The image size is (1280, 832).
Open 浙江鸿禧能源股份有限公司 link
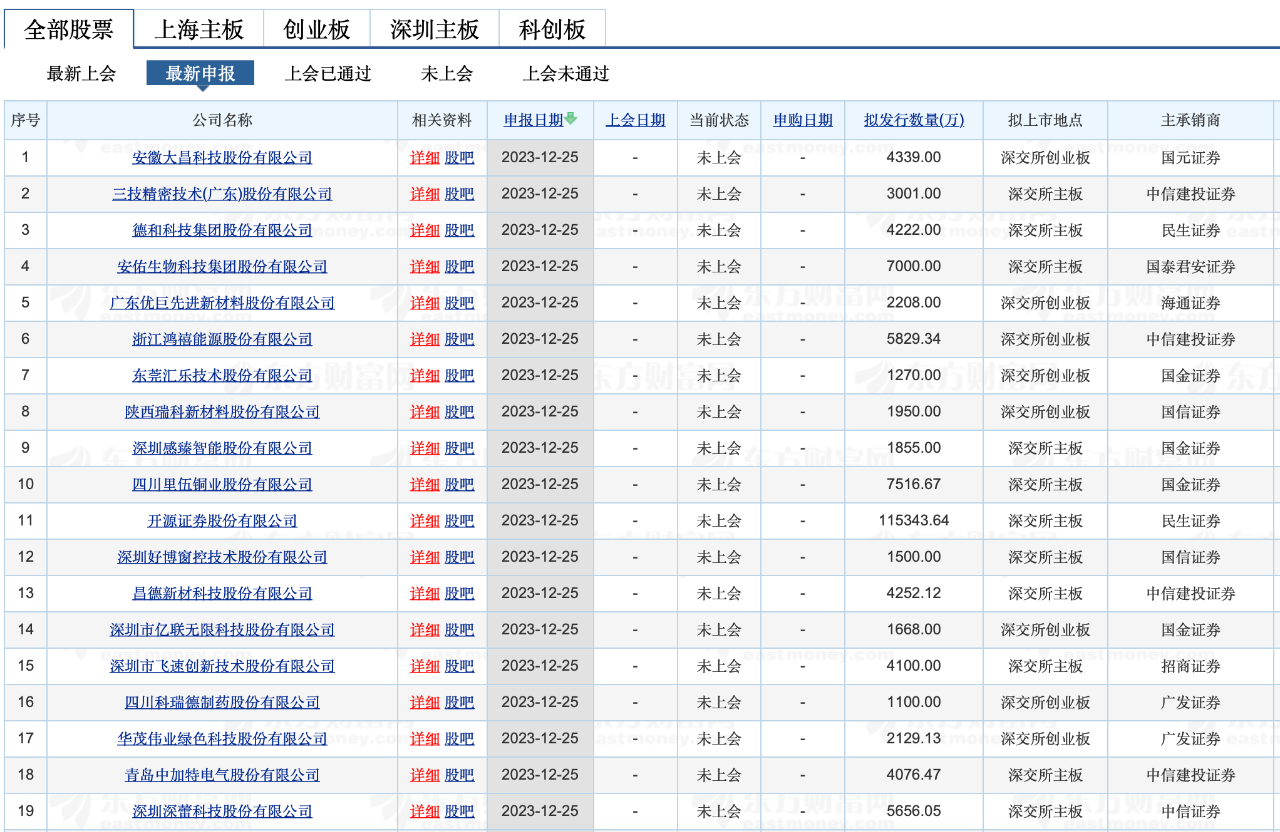(x=222, y=339)
